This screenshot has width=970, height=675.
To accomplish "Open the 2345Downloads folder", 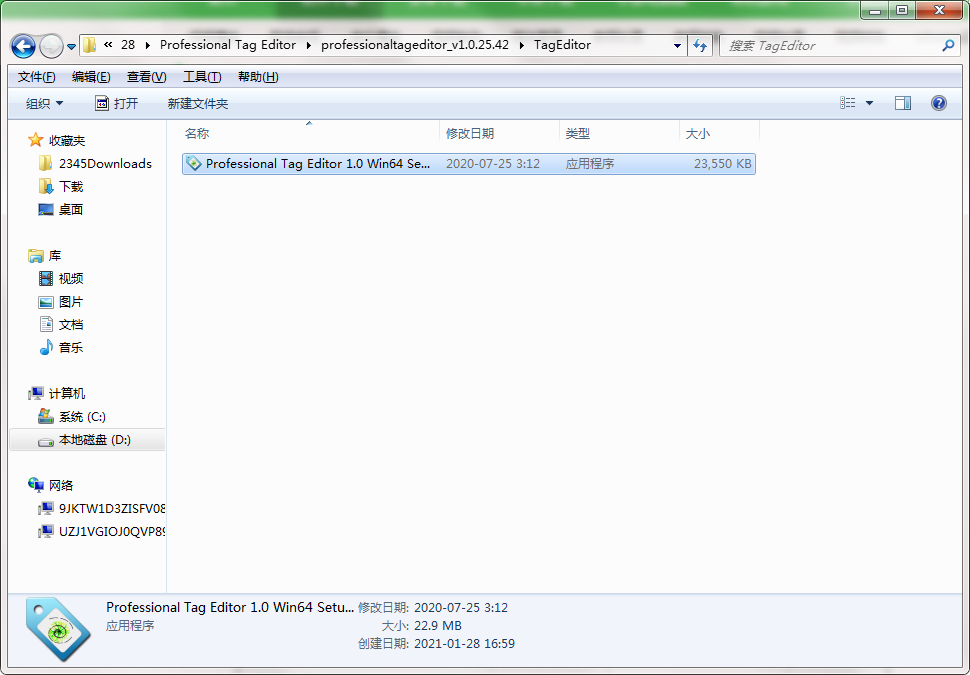I will 105,164.
